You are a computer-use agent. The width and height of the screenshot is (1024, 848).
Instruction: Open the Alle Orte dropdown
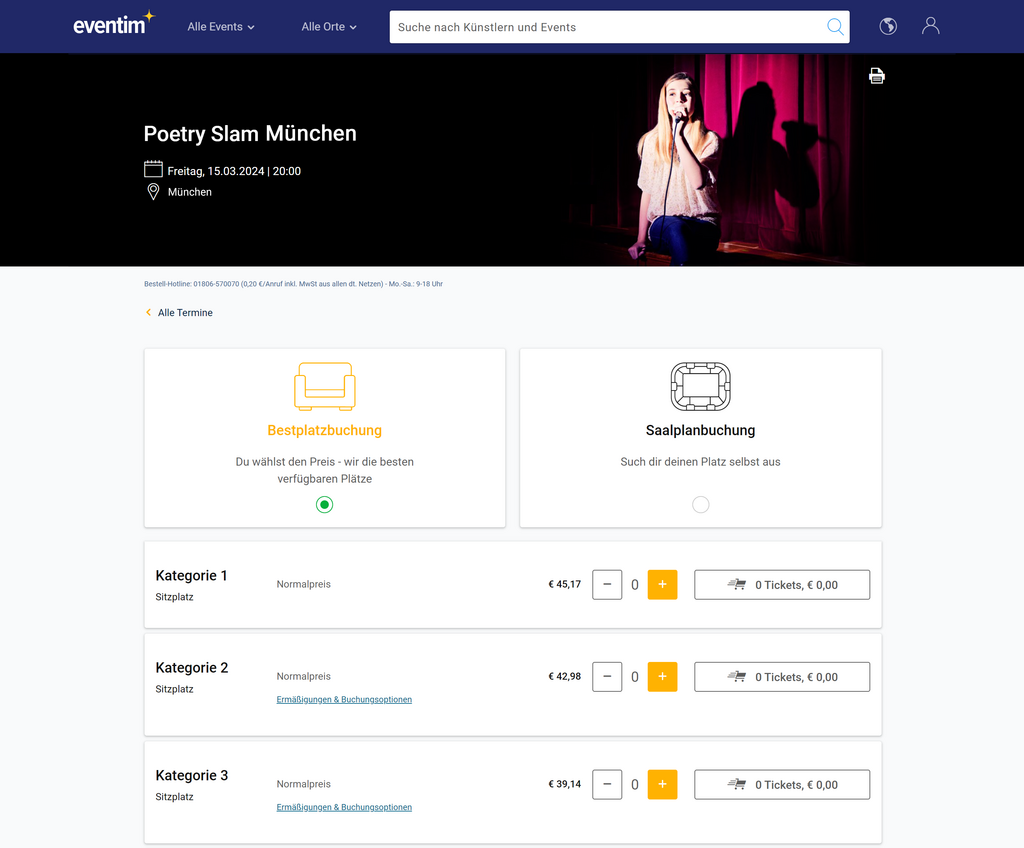pyautogui.click(x=328, y=27)
